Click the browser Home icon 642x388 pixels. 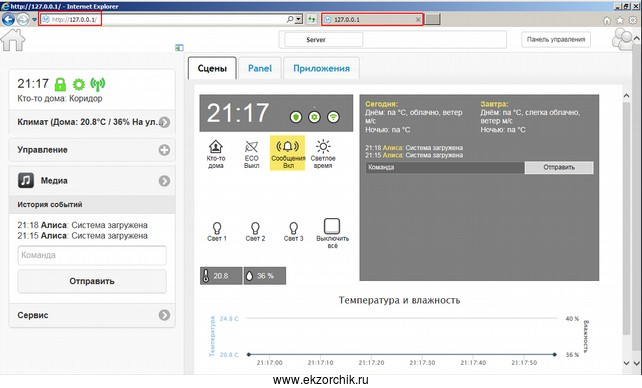click(x=607, y=20)
